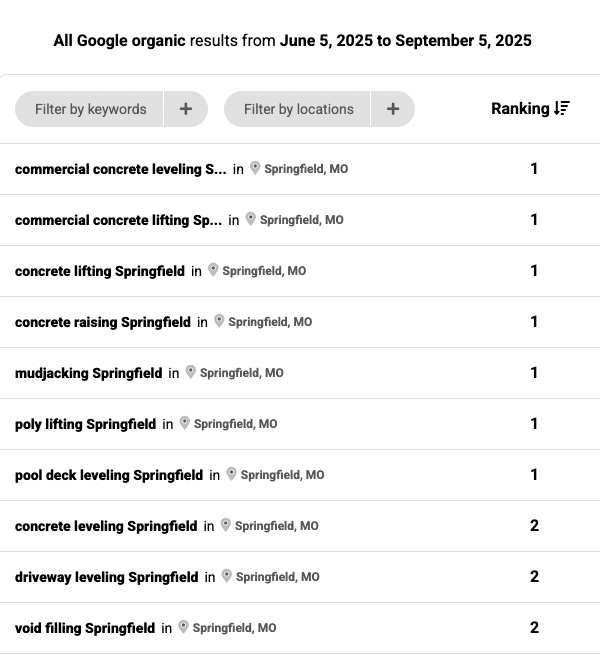Screen dimensions: 600x659
Task: Open driveway leveling Springfield keyword
Action: point(106,577)
